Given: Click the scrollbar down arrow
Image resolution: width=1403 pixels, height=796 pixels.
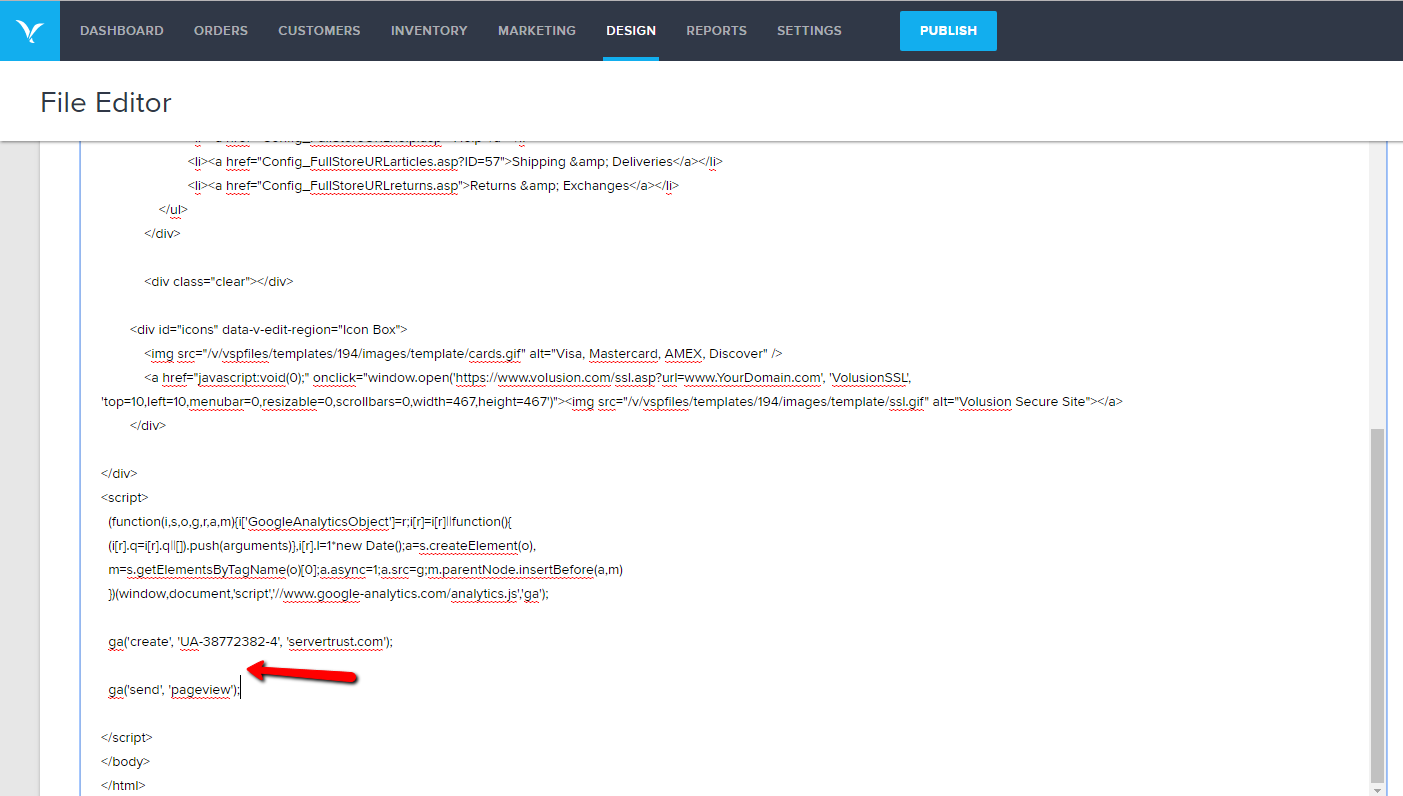Looking at the screenshot, I should pos(1377,789).
